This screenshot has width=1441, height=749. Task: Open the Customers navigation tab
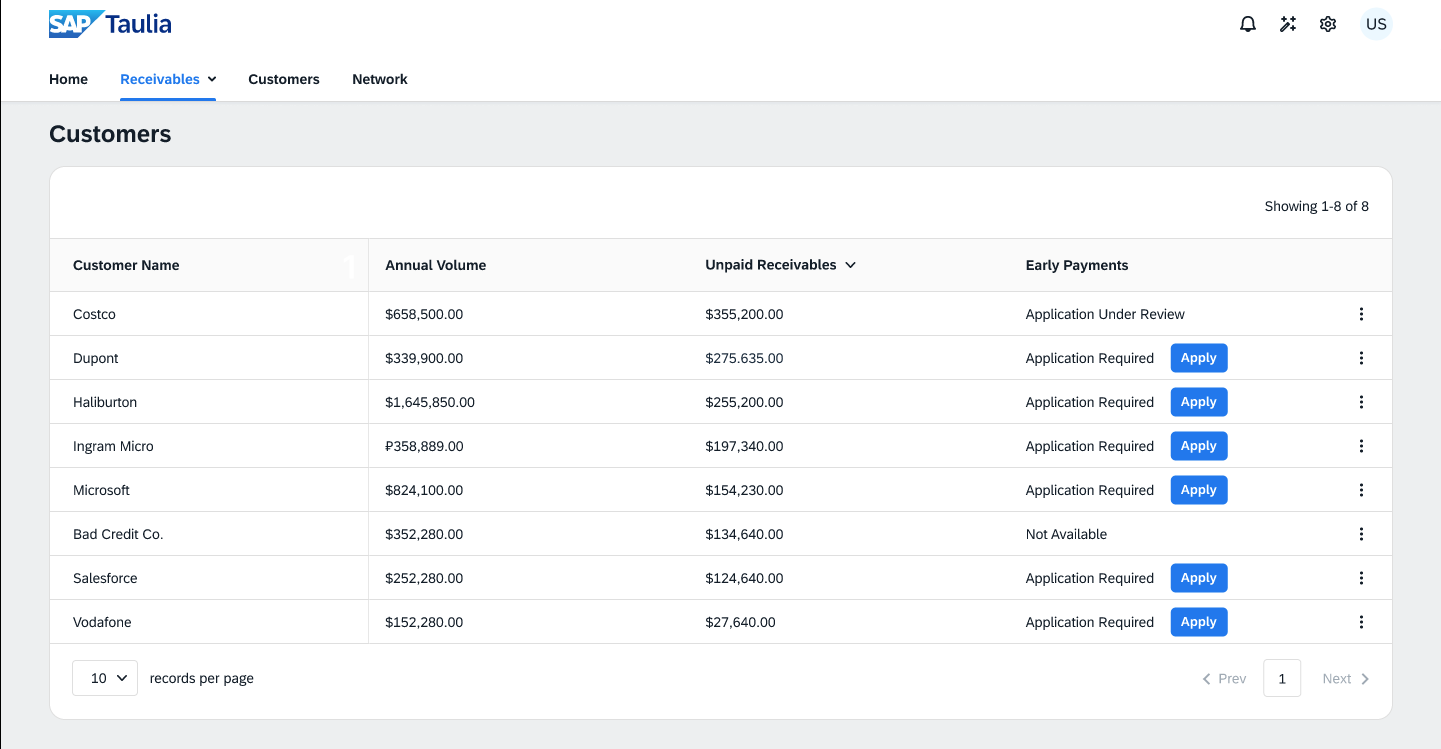pos(284,79)
